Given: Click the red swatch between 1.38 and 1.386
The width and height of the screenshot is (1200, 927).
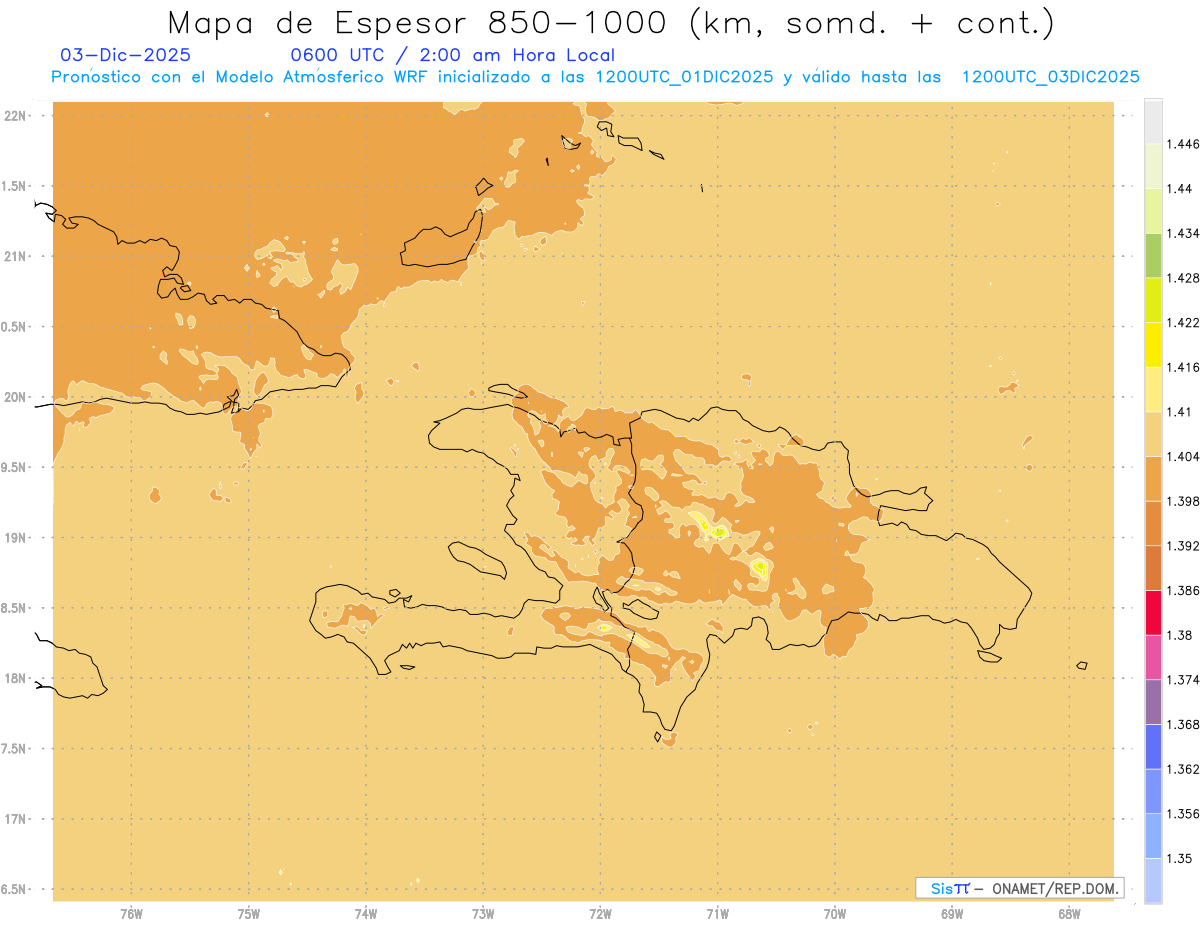Looking at the screenshot, I should (1153, 612).
